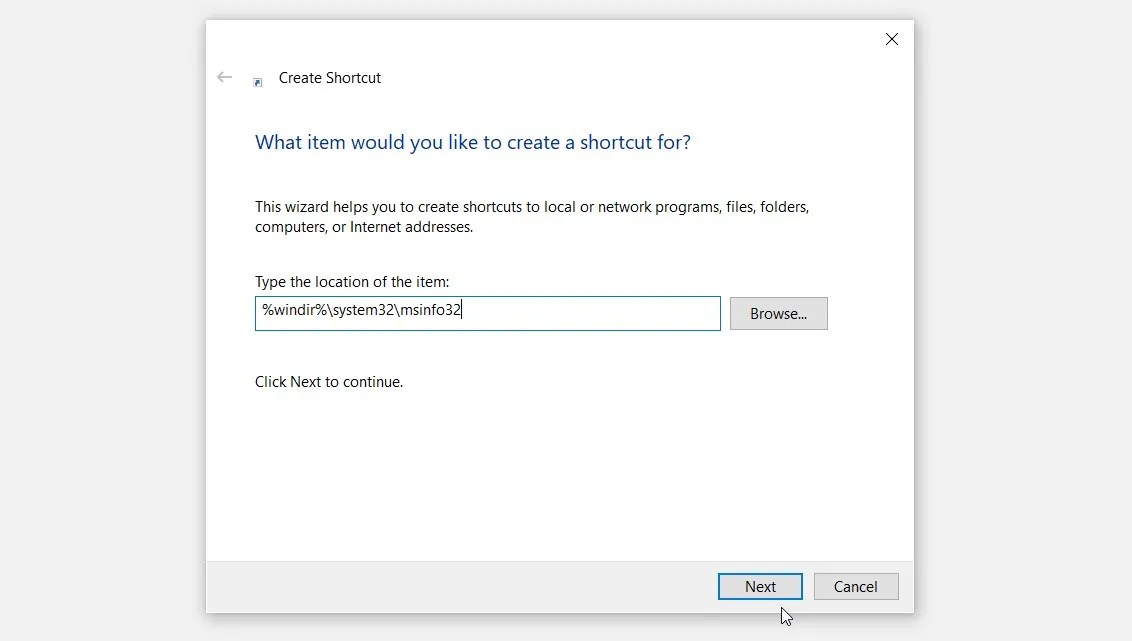Click the 'Type the location of the item' field
Image resolution: width=1132 pixels, height=641 pixels.
tap(487, 313)
